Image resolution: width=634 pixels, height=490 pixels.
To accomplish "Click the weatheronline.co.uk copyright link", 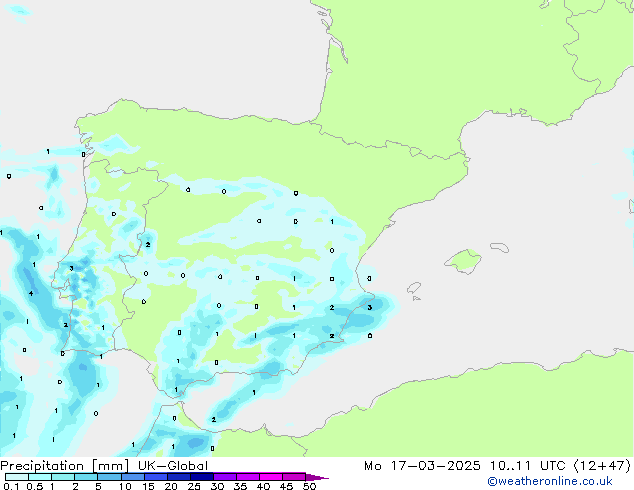I will pyautogui.click(x=550, y=481).
